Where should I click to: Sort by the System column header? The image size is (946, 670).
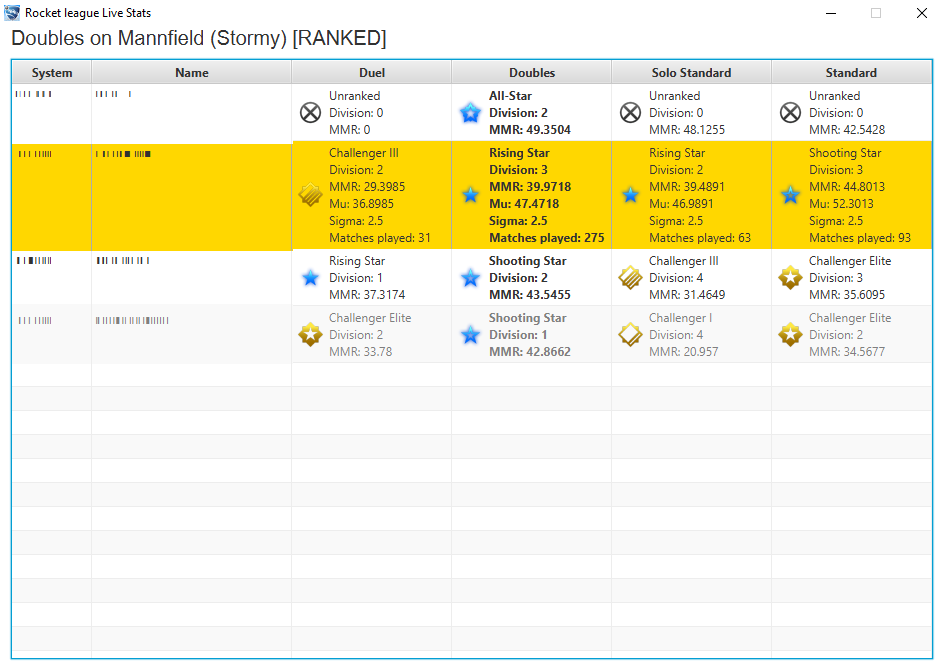(52, 73)
